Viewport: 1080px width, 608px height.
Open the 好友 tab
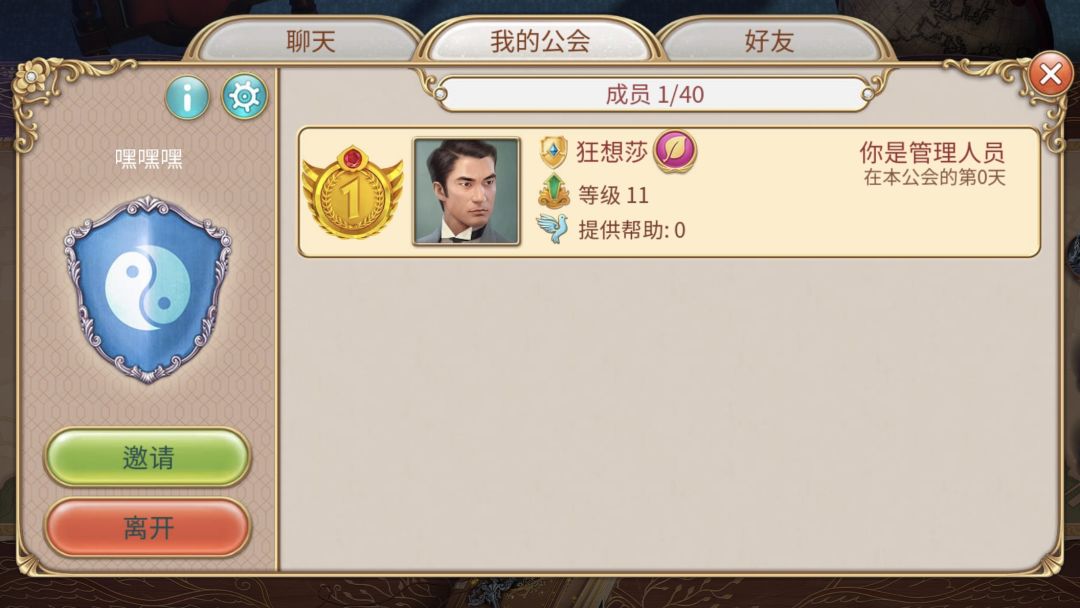click(x=769, y=42)
